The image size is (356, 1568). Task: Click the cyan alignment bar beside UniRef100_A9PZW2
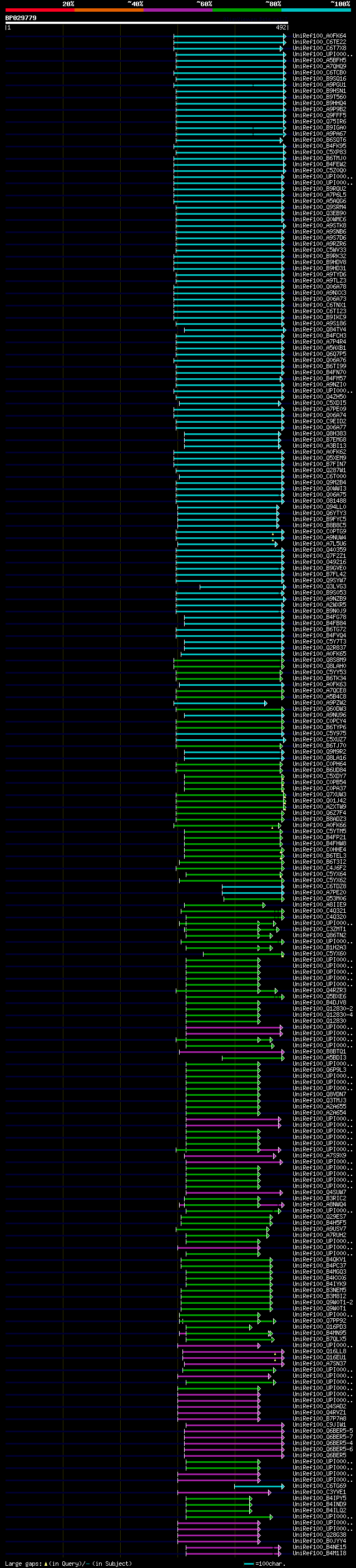pyautogui.click(x=220, y=703)
